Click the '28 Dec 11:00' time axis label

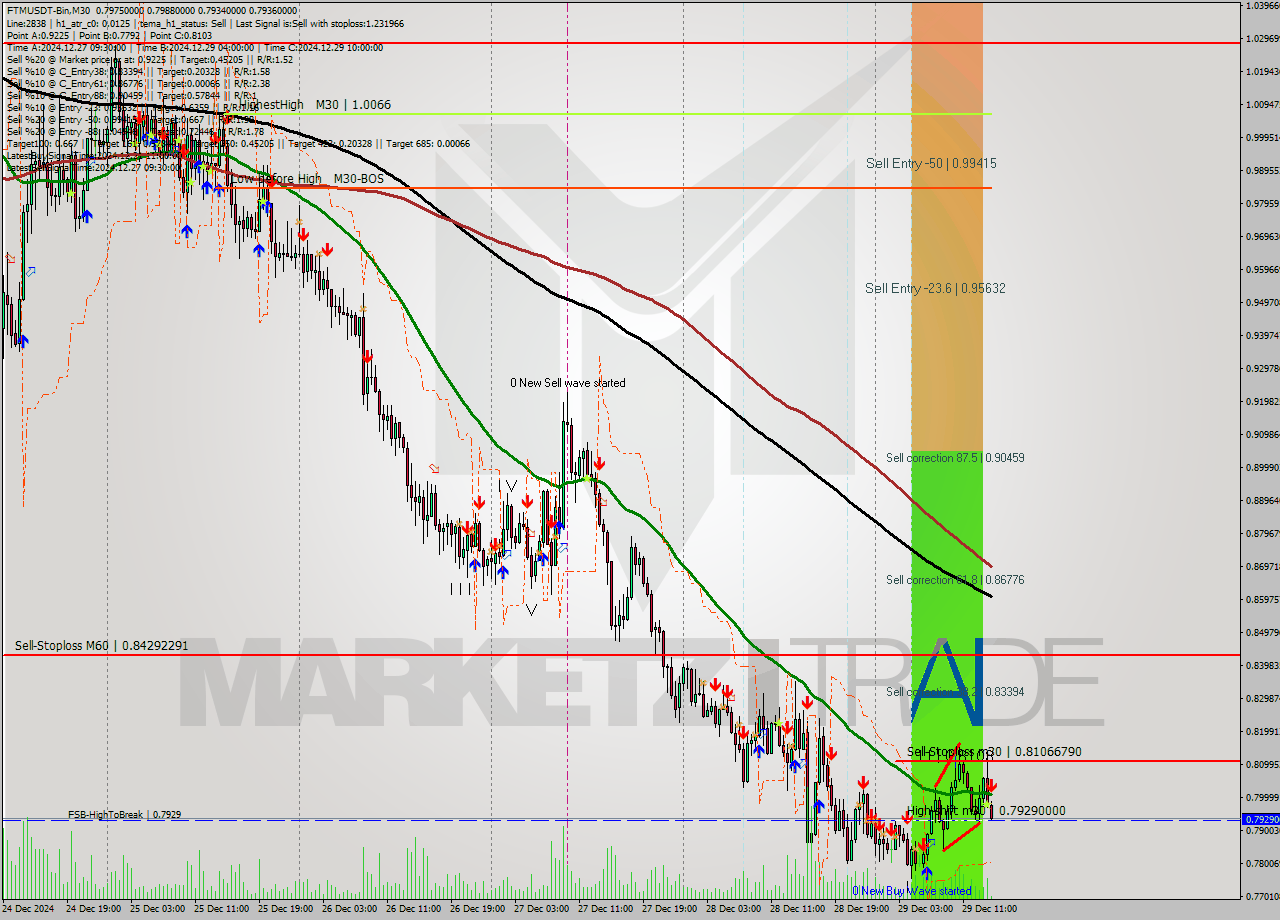798,910
